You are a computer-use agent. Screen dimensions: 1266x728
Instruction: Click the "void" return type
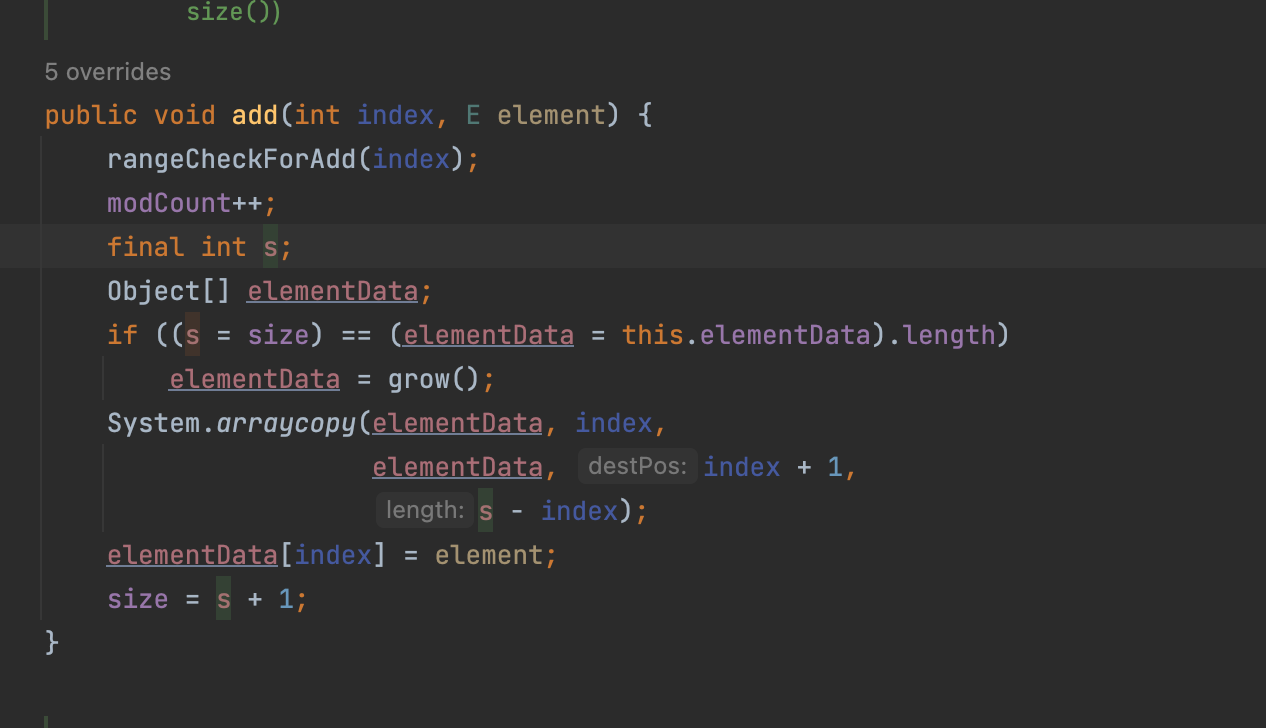(x=184, y=115)
